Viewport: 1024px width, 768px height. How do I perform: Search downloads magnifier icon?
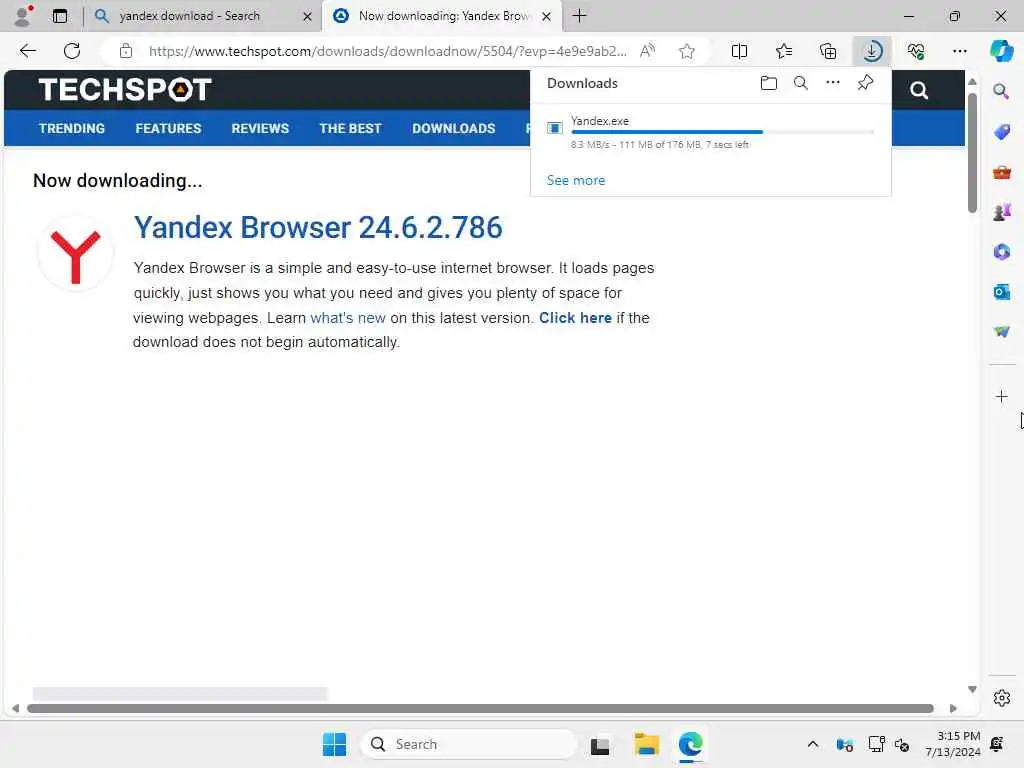[801, 83]
